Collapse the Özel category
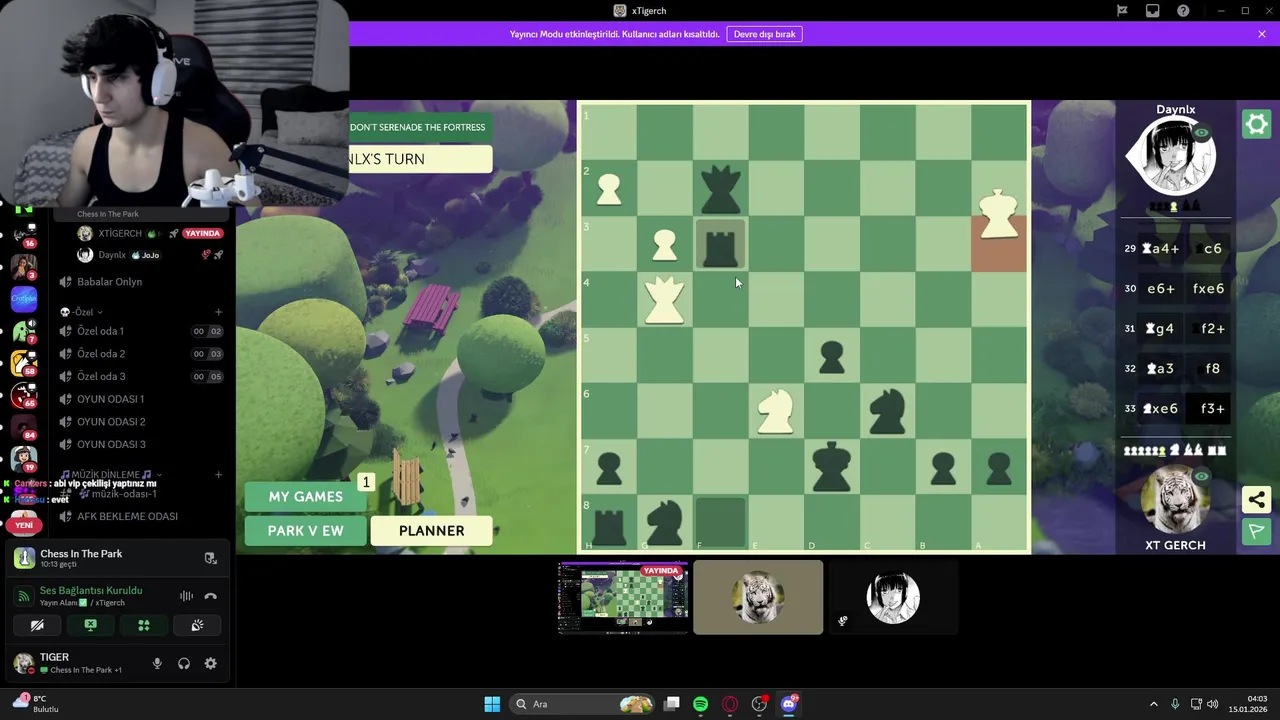This screenshot has width=1280, height=720. tap(81, 312)
